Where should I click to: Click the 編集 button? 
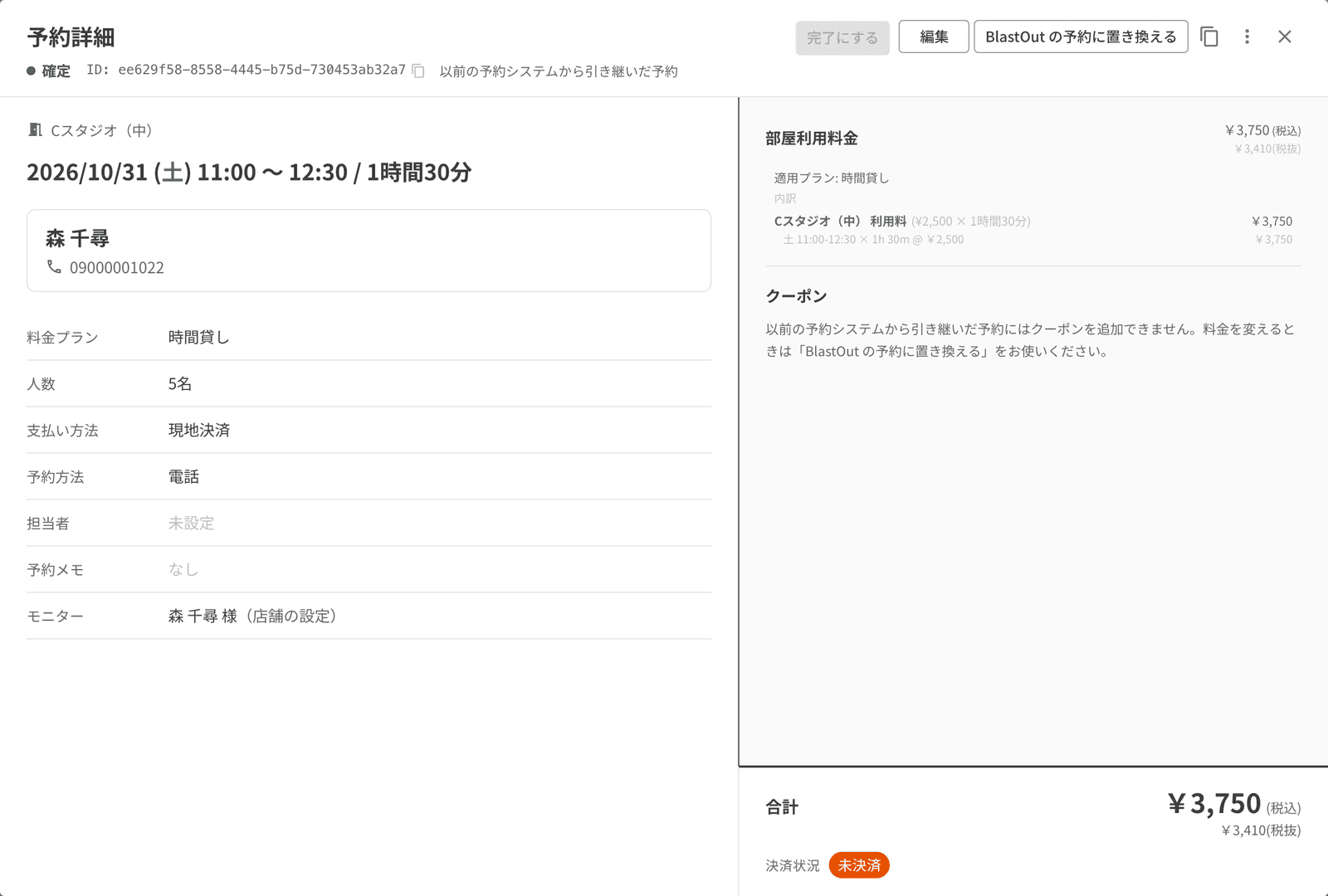[x=934, y=37]
